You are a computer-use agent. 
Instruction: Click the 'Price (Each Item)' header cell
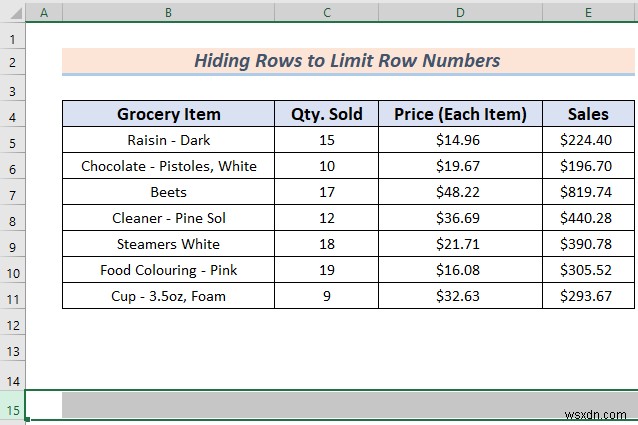coord(460,114)
